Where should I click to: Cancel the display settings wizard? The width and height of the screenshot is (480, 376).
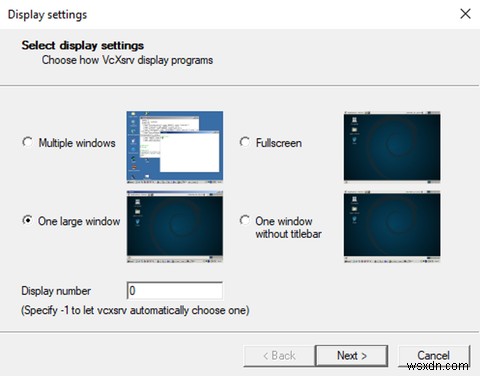(434, 356)
